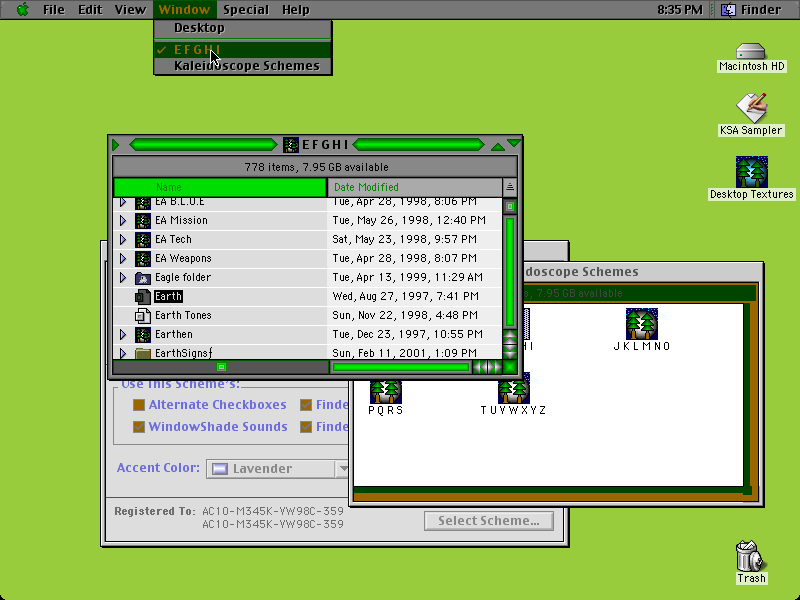
Task: Expand the EA Tech folder triangle
Action: 123,239
